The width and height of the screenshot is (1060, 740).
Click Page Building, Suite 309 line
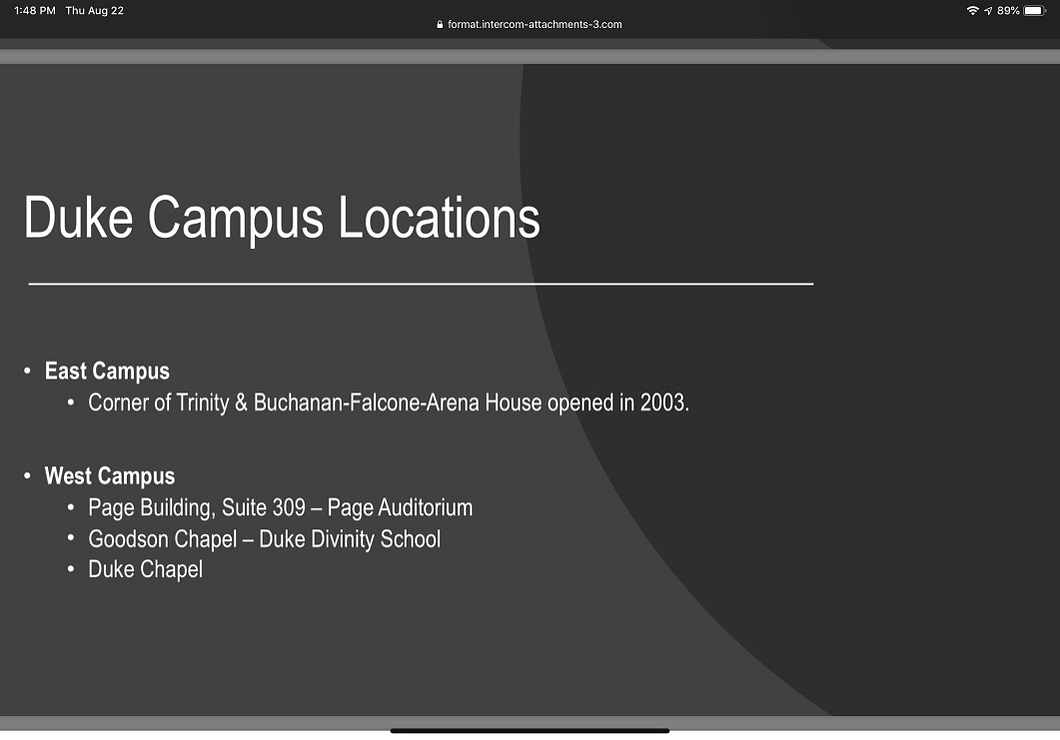[x=281, y=508]
